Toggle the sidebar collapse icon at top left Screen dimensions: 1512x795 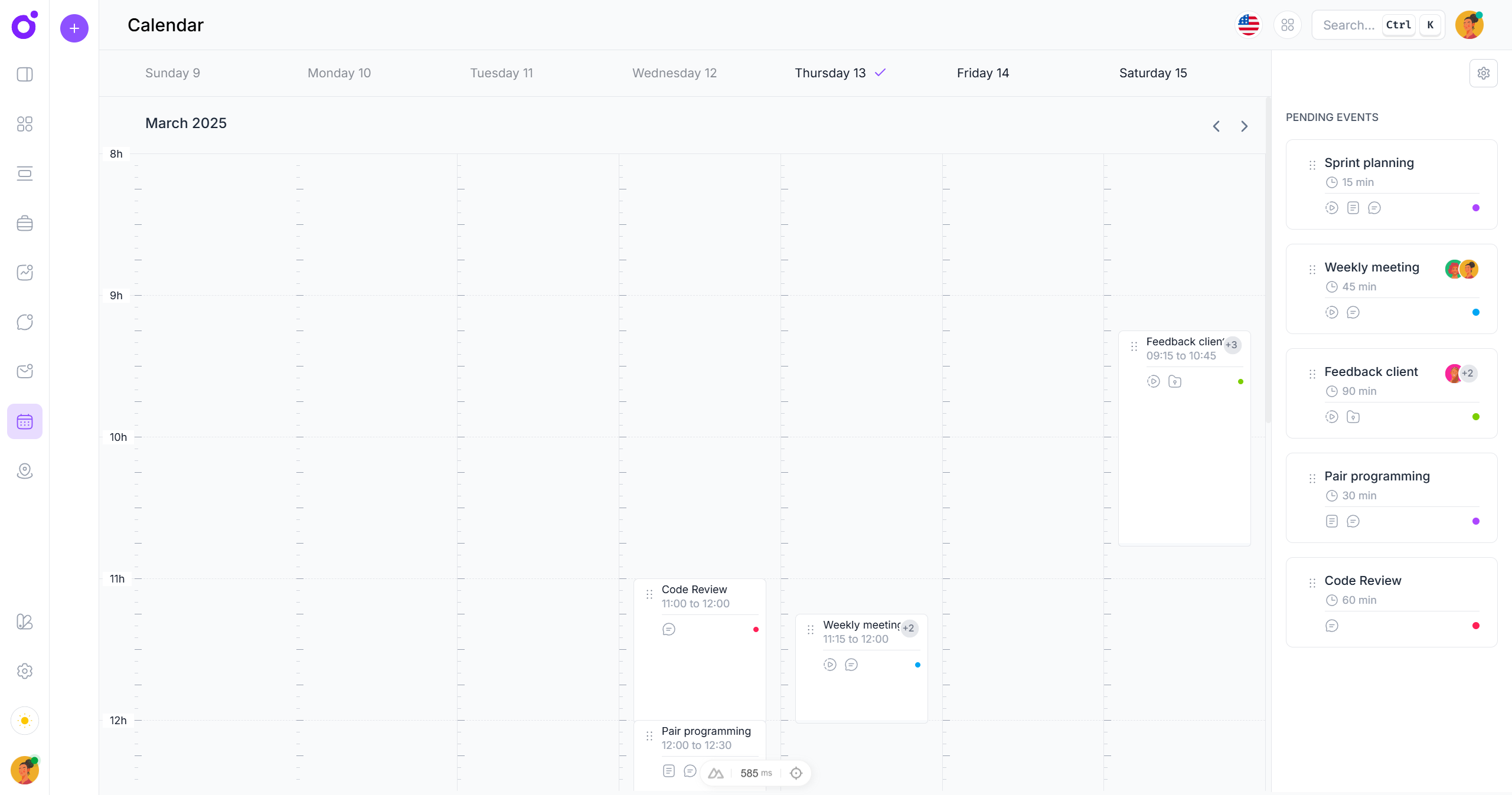[25, 74]
